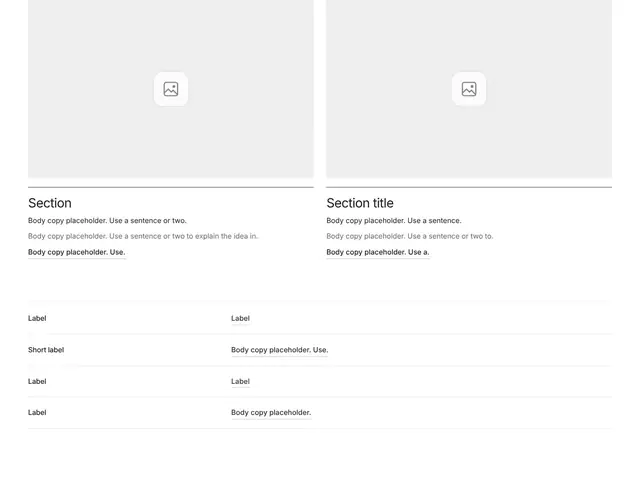Click the 'Section' heading
This screenshot has height=486, width=640.
[50, 203]
